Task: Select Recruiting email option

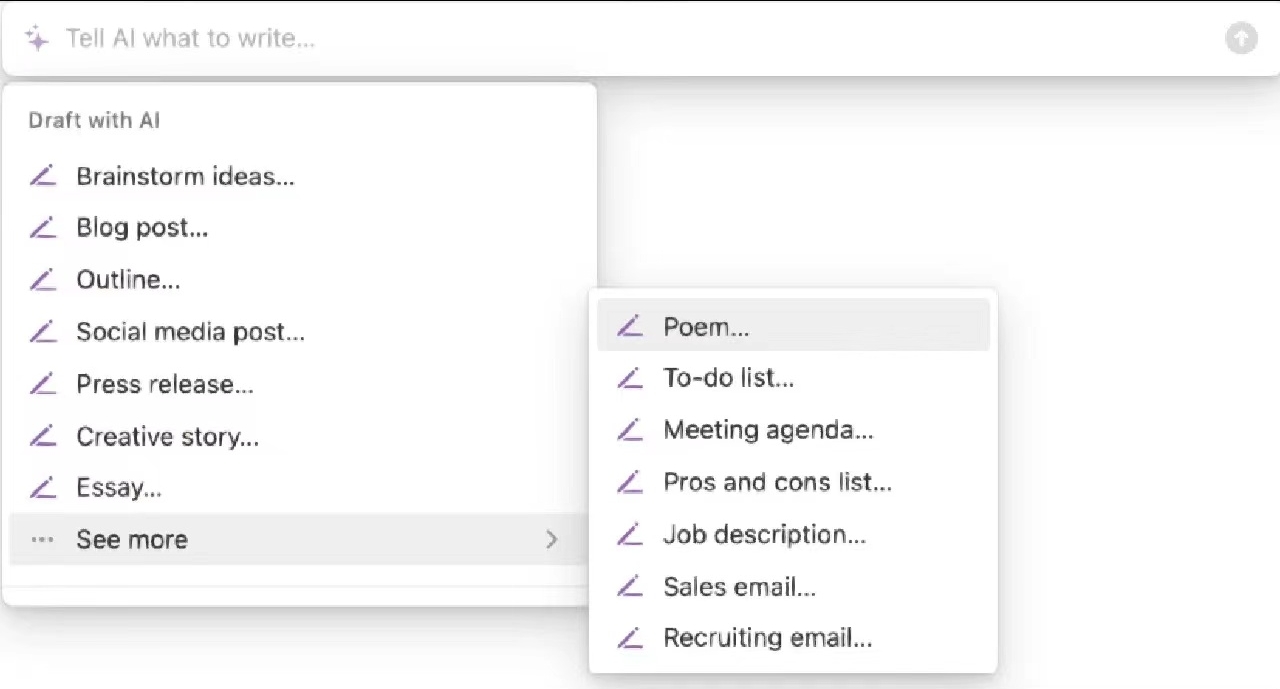Action: [767, 639]
